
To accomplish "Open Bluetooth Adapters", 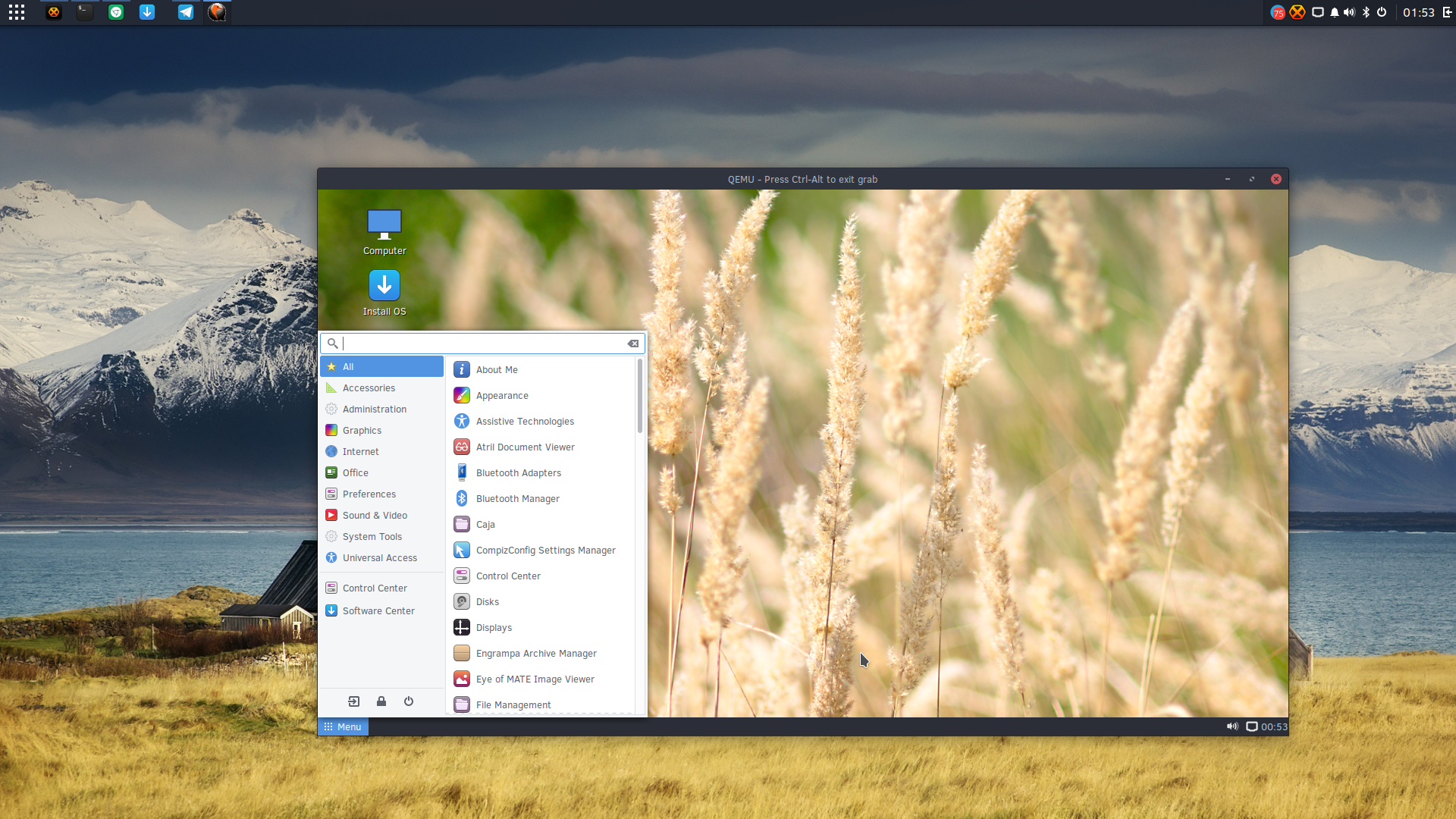I will [x=541, y=472].
